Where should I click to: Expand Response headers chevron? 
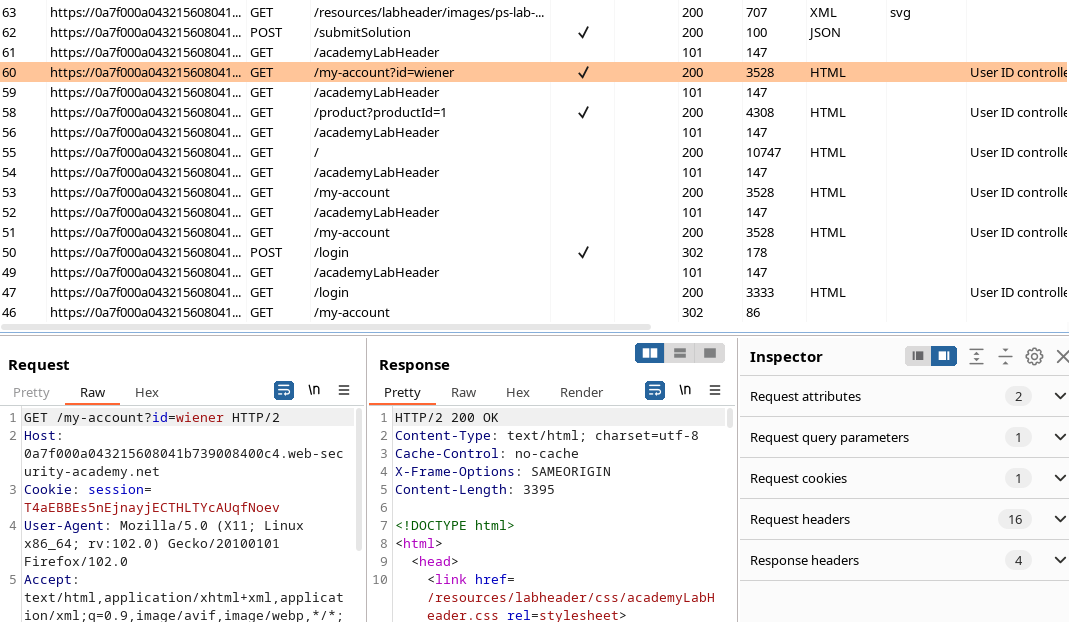(x=1059, y=560)
